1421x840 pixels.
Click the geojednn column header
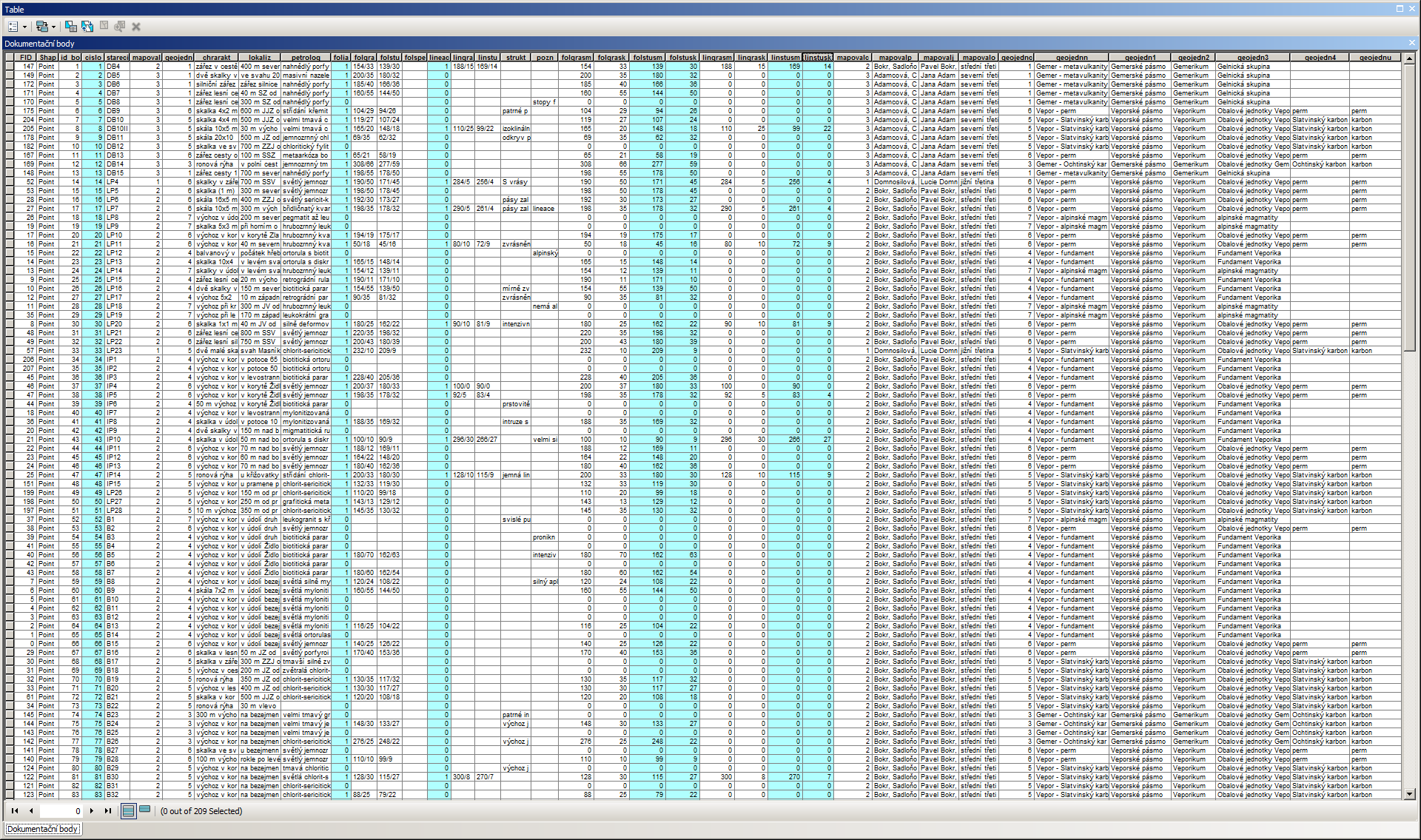coord(1072,57)
